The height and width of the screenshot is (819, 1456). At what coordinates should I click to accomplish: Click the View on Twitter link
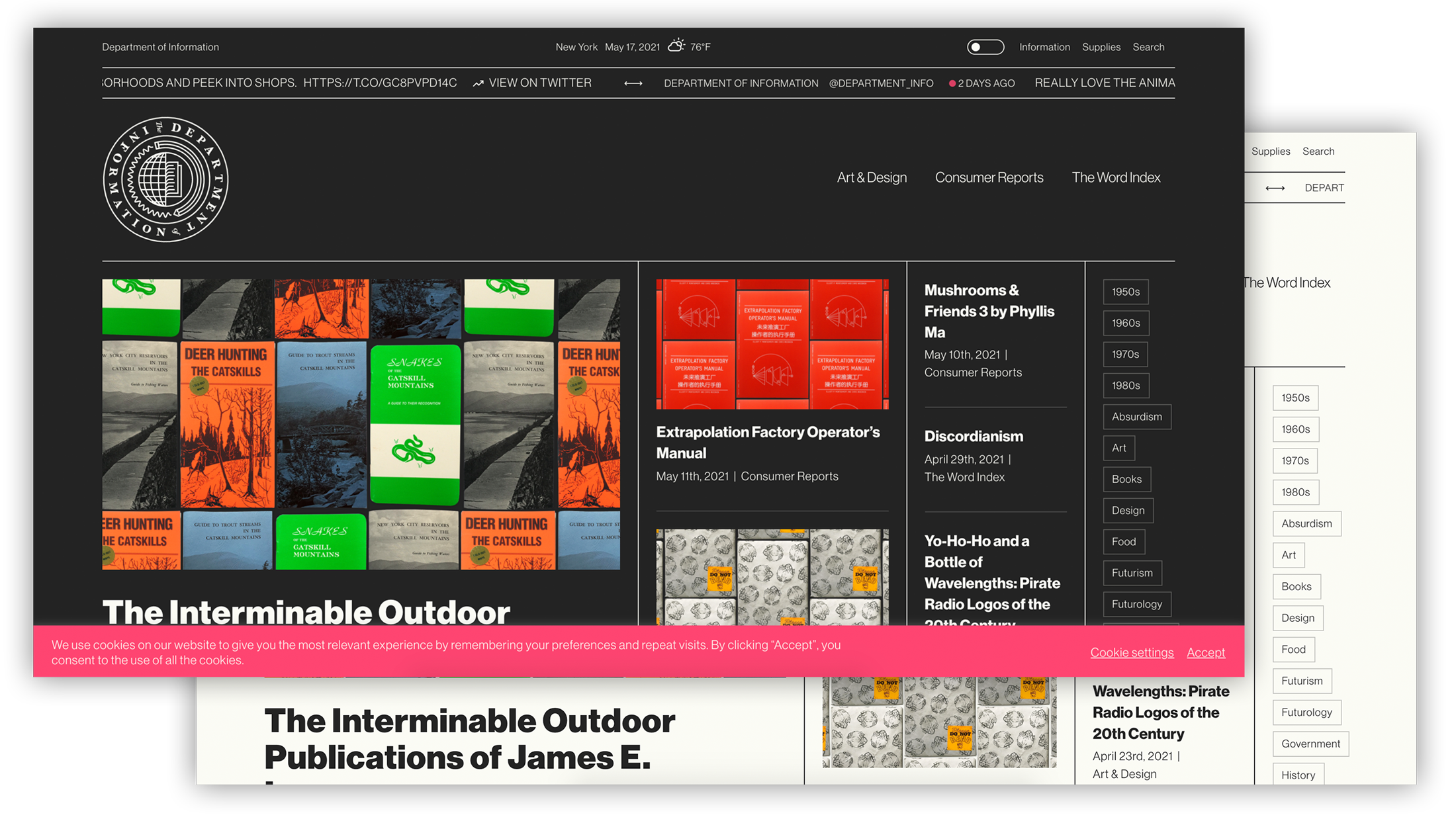point(532,83)
